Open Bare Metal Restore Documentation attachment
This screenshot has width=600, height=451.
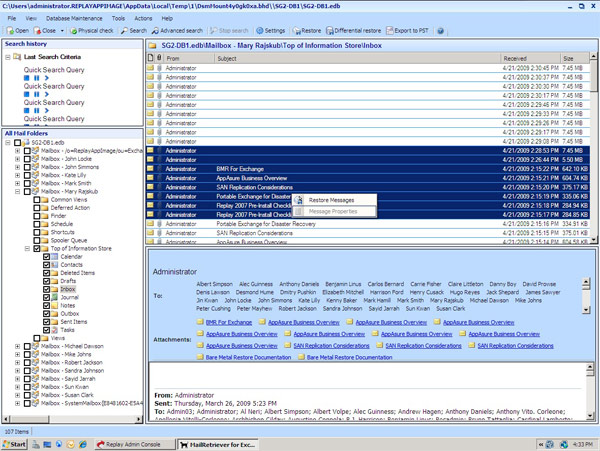(x=249, y=356)
